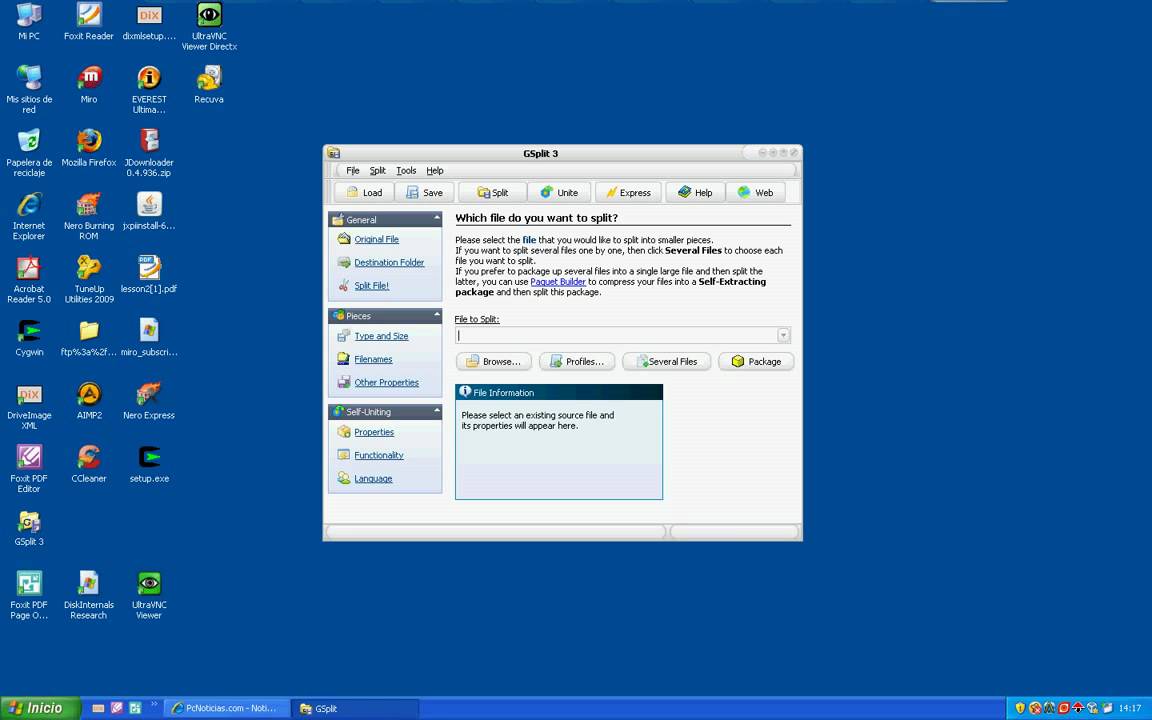The image size is (1152, 720).
Task: Click the Type and Size icon
Action: pos(343,336)
